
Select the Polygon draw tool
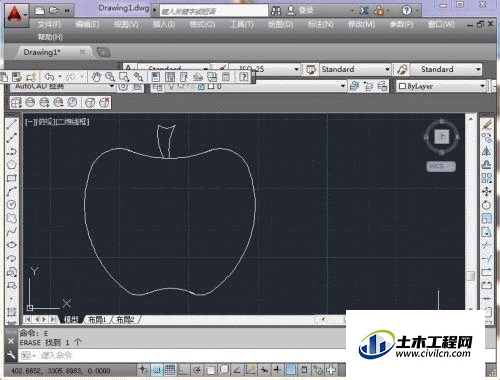pos(11,164)
